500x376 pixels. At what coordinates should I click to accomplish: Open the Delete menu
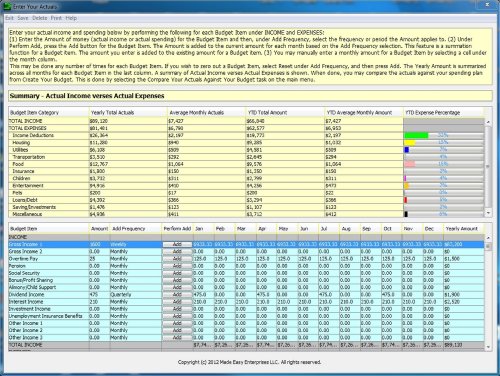39,18
